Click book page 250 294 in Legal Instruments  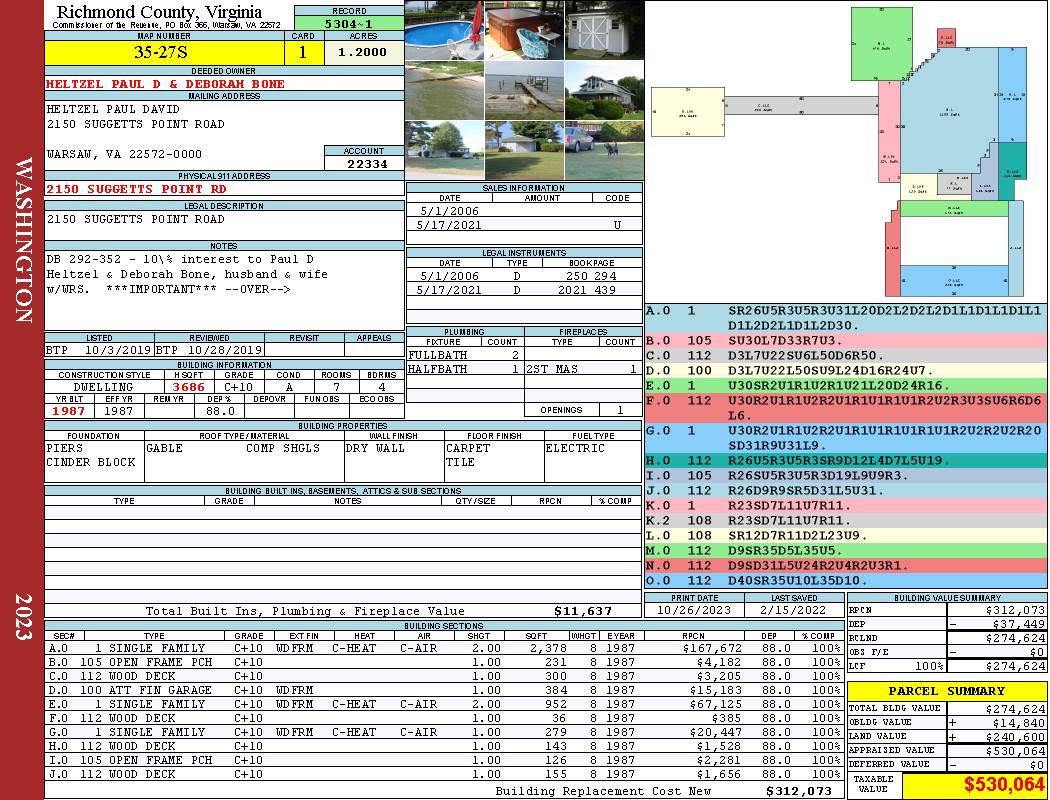tap(591, 276)
